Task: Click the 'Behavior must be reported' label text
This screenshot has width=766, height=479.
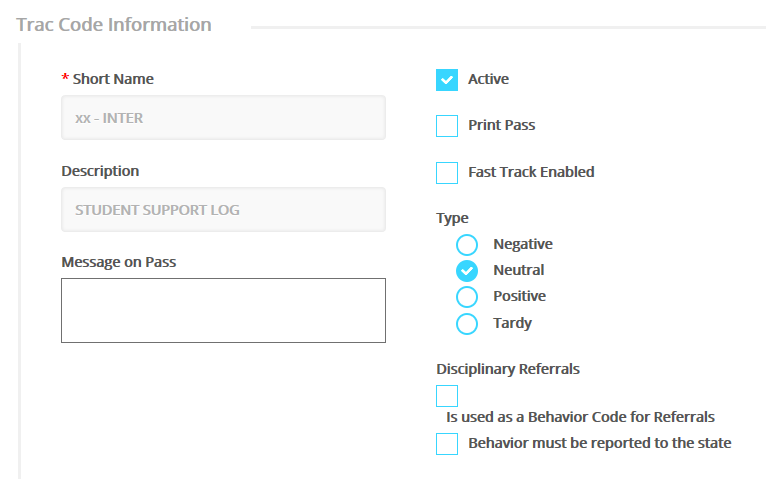Action: click(x=599, y=443)
